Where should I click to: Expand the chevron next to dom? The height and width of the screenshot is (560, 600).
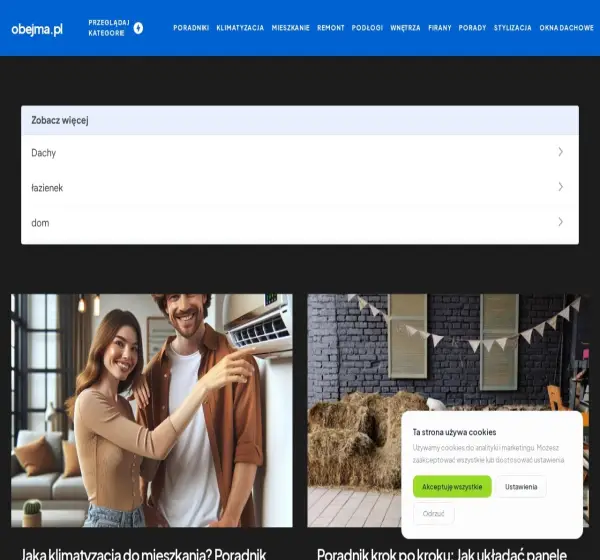tap(560, 222)
